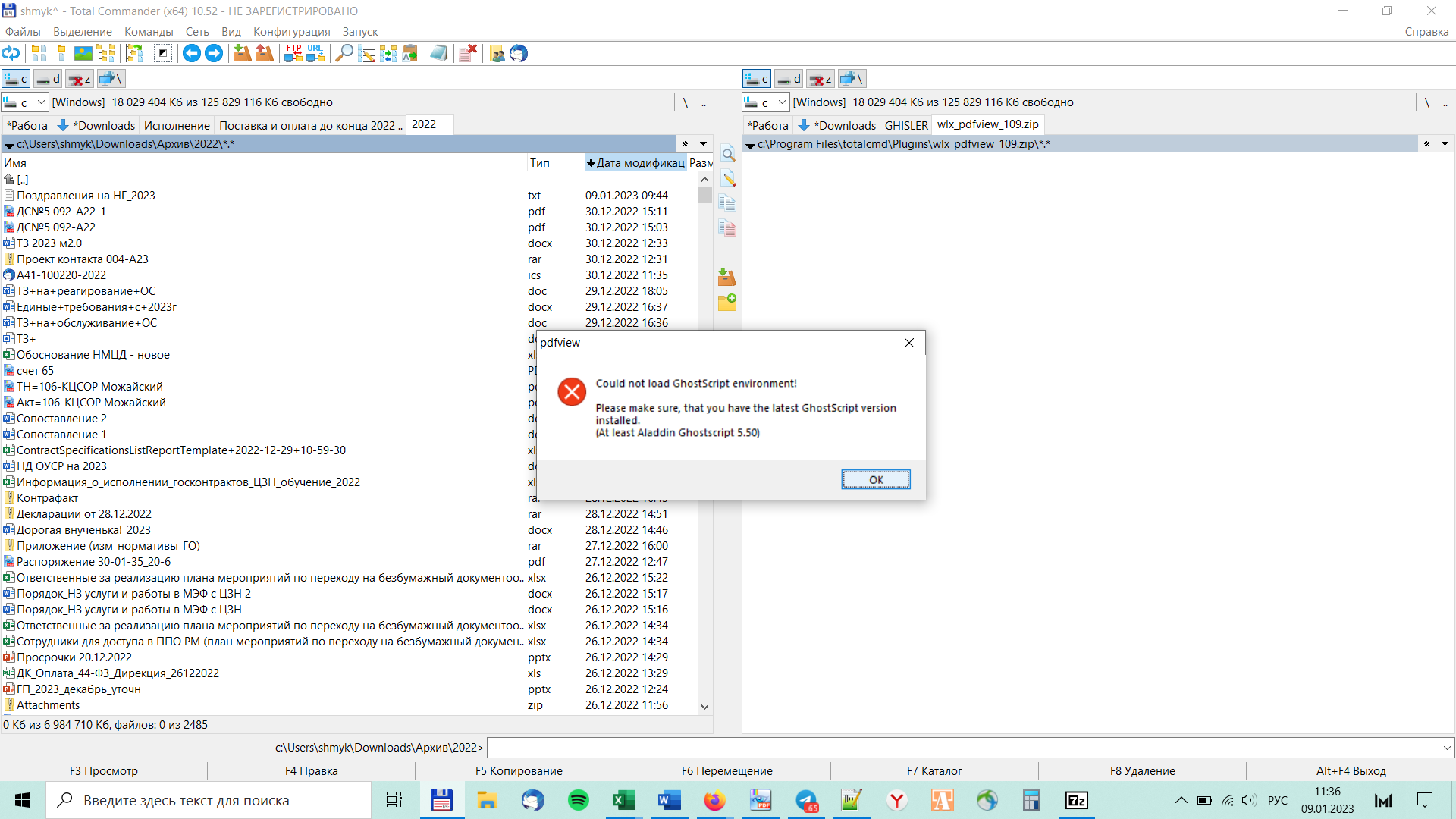Click the pack files toolbar icon
Image resolution: width=1456 pixels, height=819 pixels.
pos(242,53)
